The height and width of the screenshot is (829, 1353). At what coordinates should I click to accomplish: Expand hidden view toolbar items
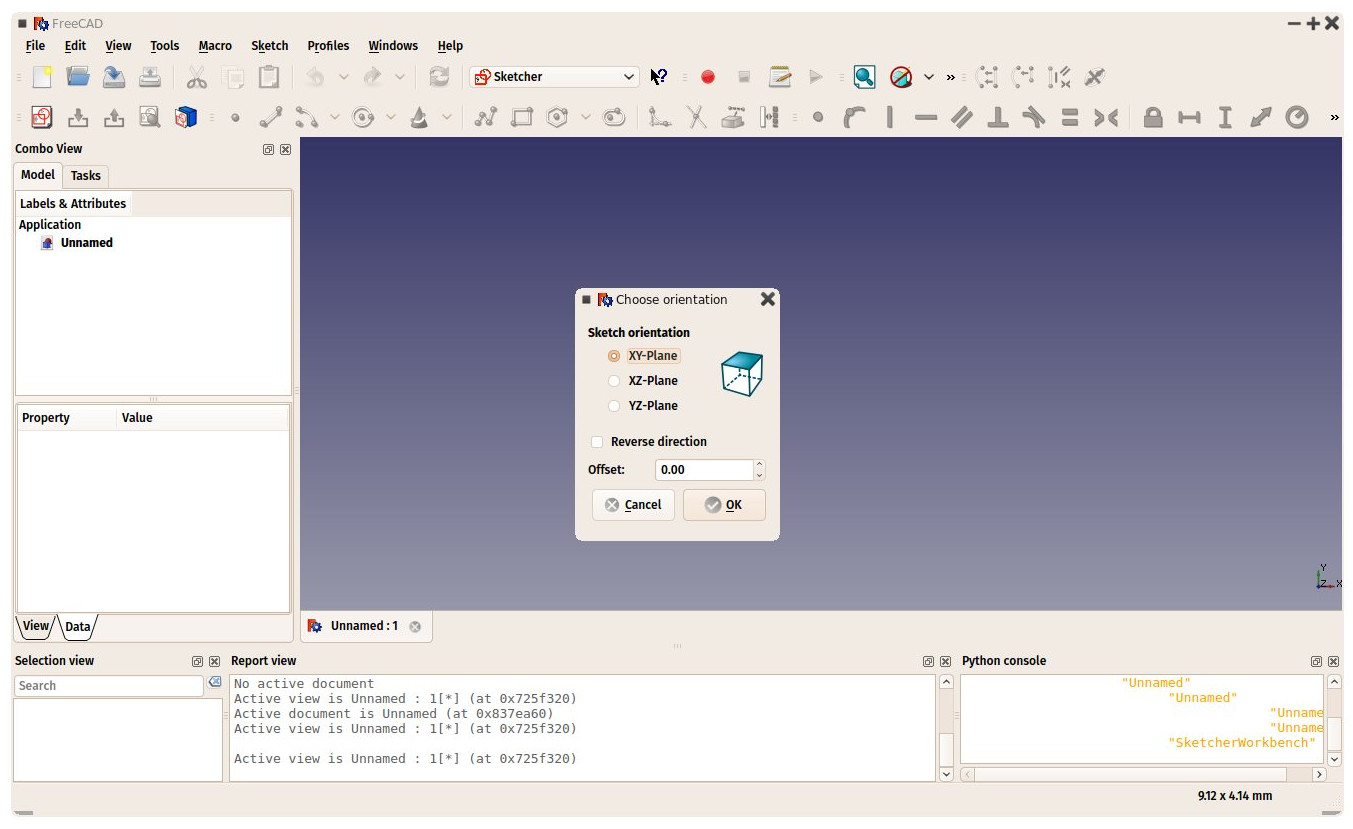click(951, 77)
